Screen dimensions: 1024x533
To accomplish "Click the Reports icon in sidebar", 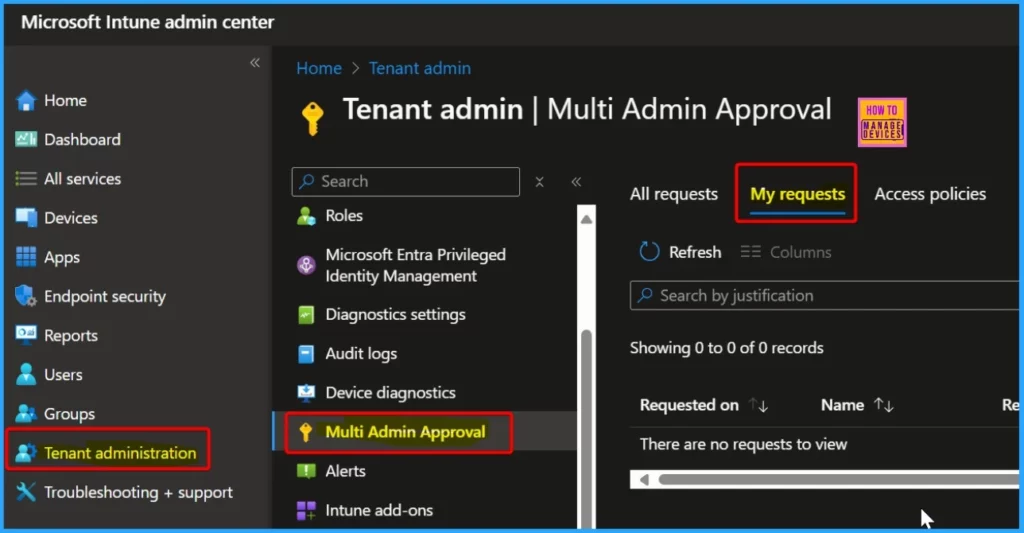I will pyautogui.click(x=26, y=334).
